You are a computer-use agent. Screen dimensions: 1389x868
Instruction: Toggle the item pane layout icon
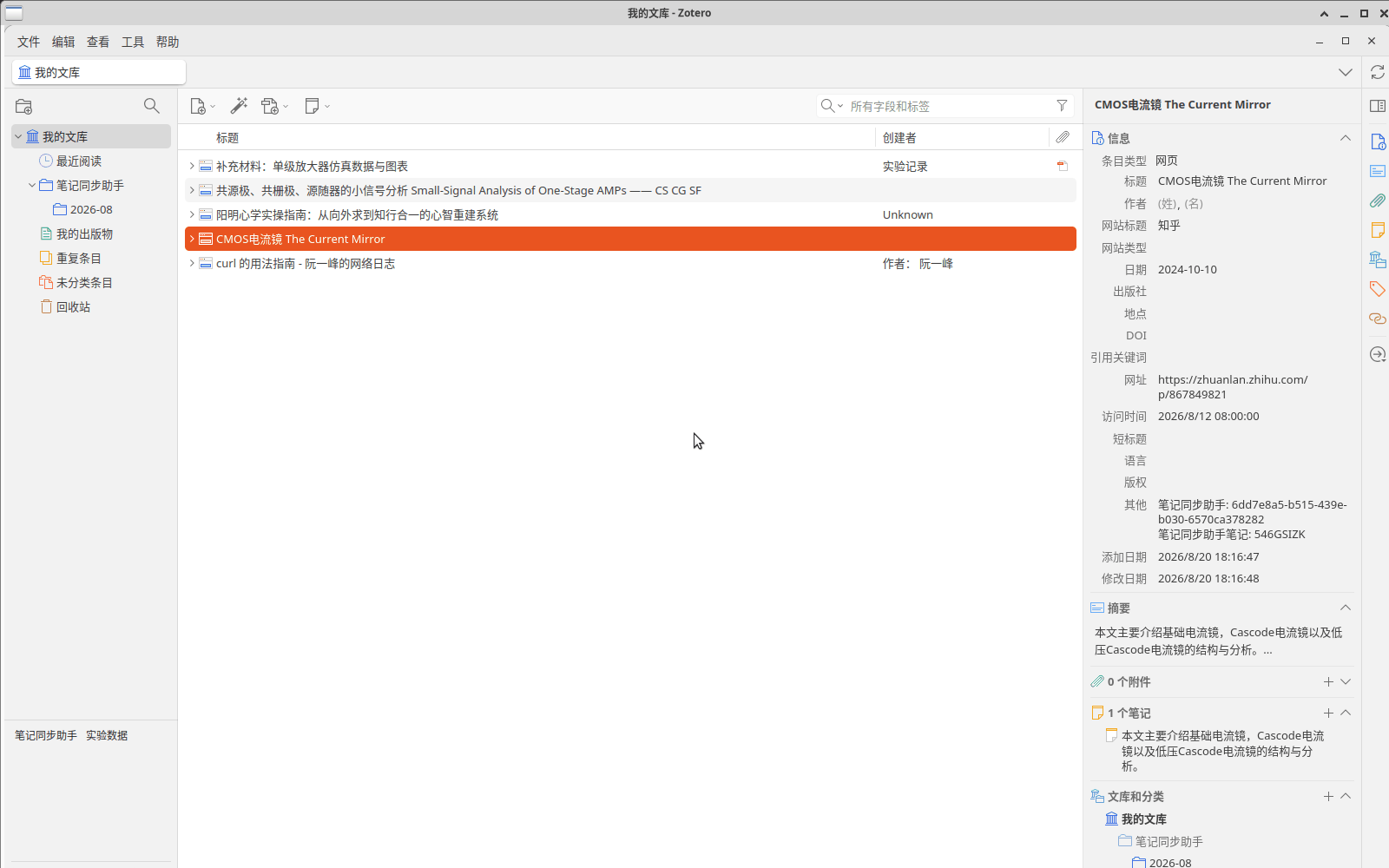pos(1377,106)
